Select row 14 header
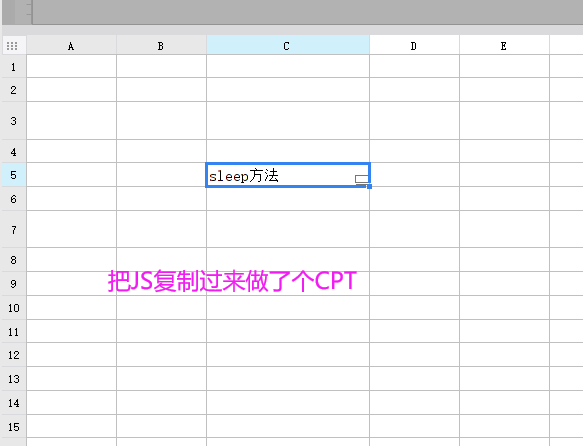583x446 pixels. pyautogui.click(x=14, y=403)
